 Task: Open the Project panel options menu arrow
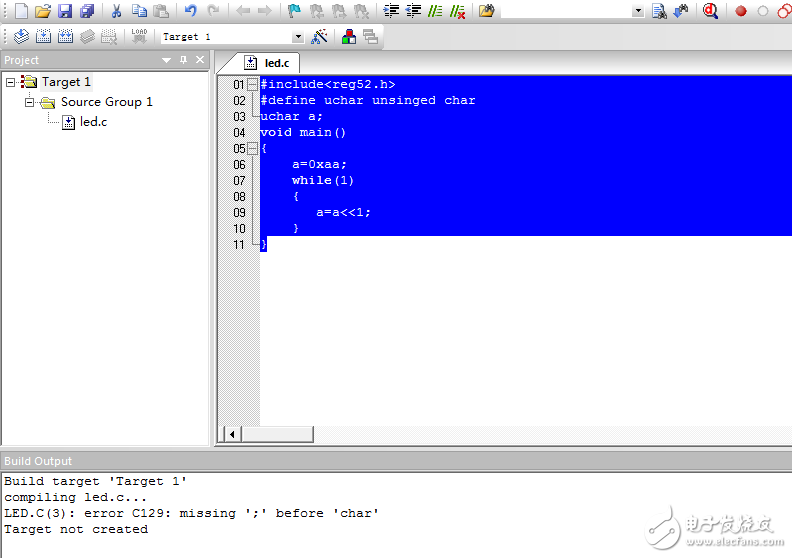pos(166,60)
